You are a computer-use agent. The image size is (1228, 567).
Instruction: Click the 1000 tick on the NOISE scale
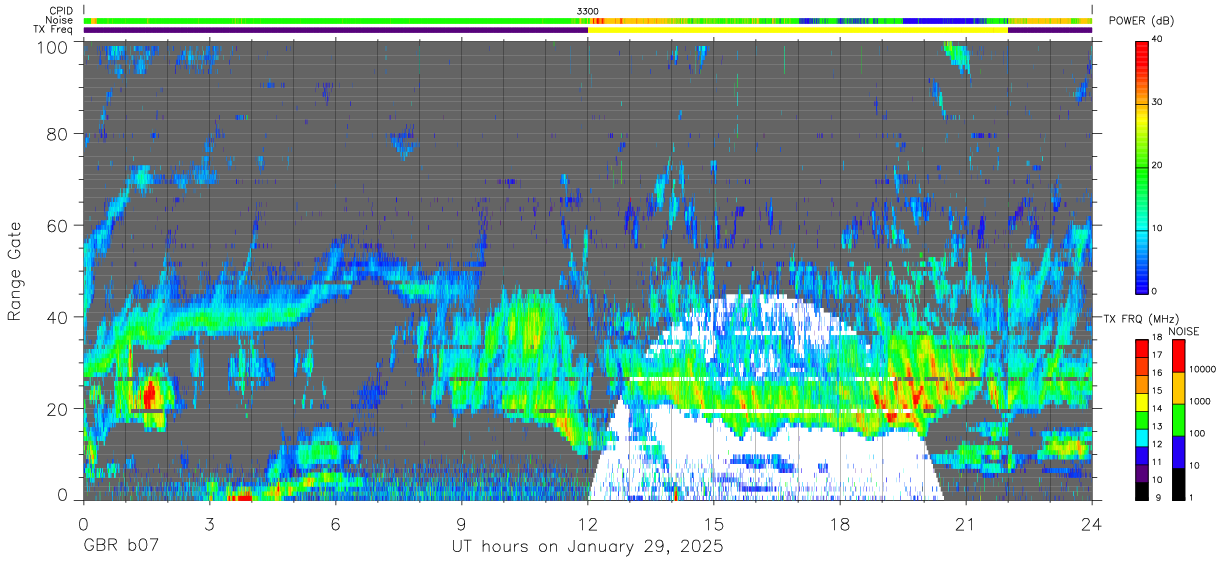[1198, 402]
